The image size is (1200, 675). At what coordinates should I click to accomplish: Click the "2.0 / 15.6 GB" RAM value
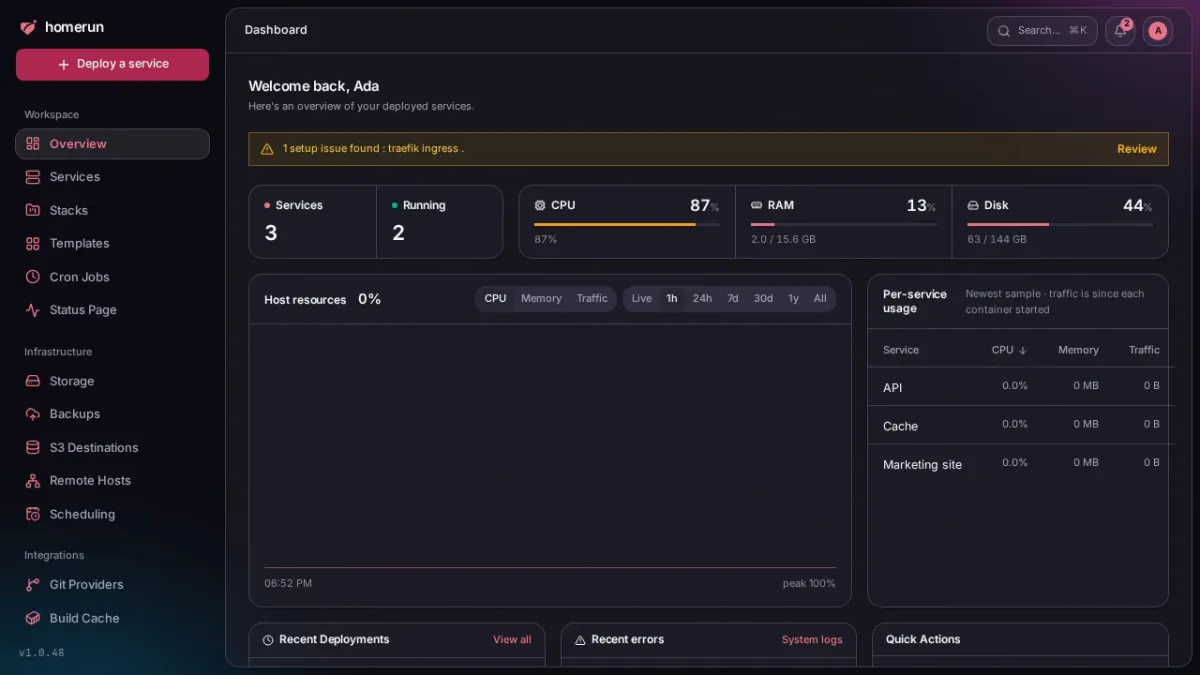point(783,240)
